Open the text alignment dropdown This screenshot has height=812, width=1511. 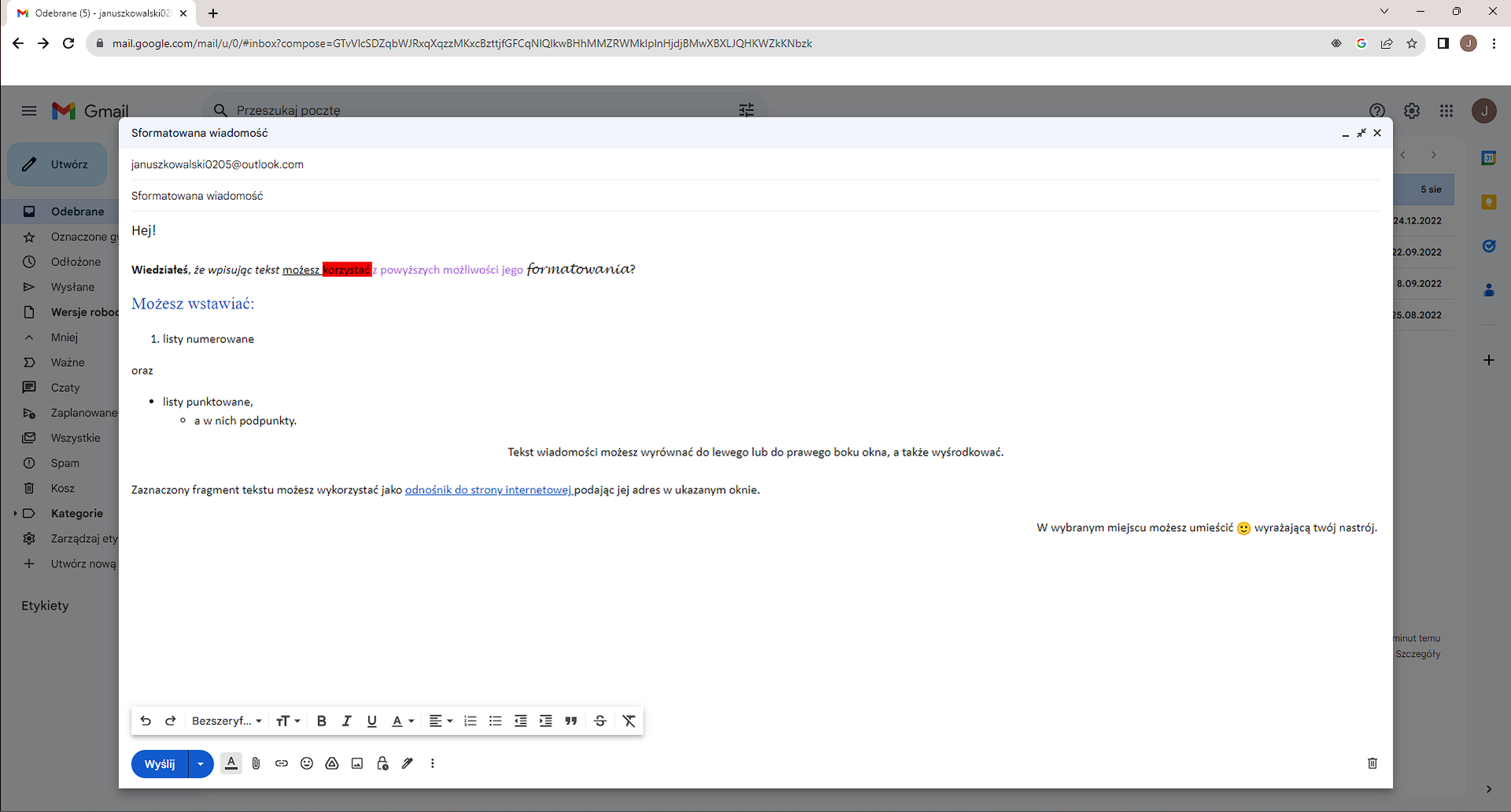[441, 721]
